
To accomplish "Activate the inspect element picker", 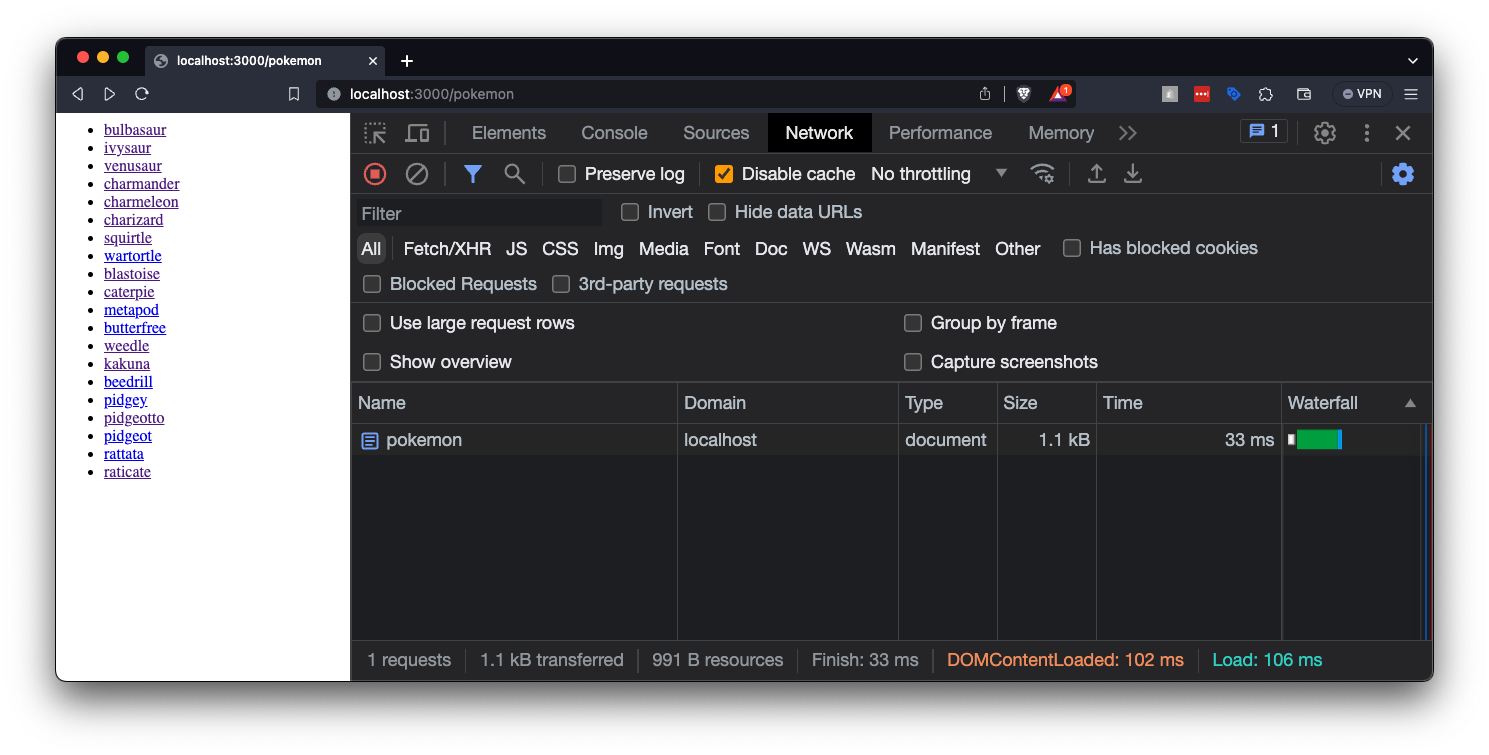I will pos(375,133).
